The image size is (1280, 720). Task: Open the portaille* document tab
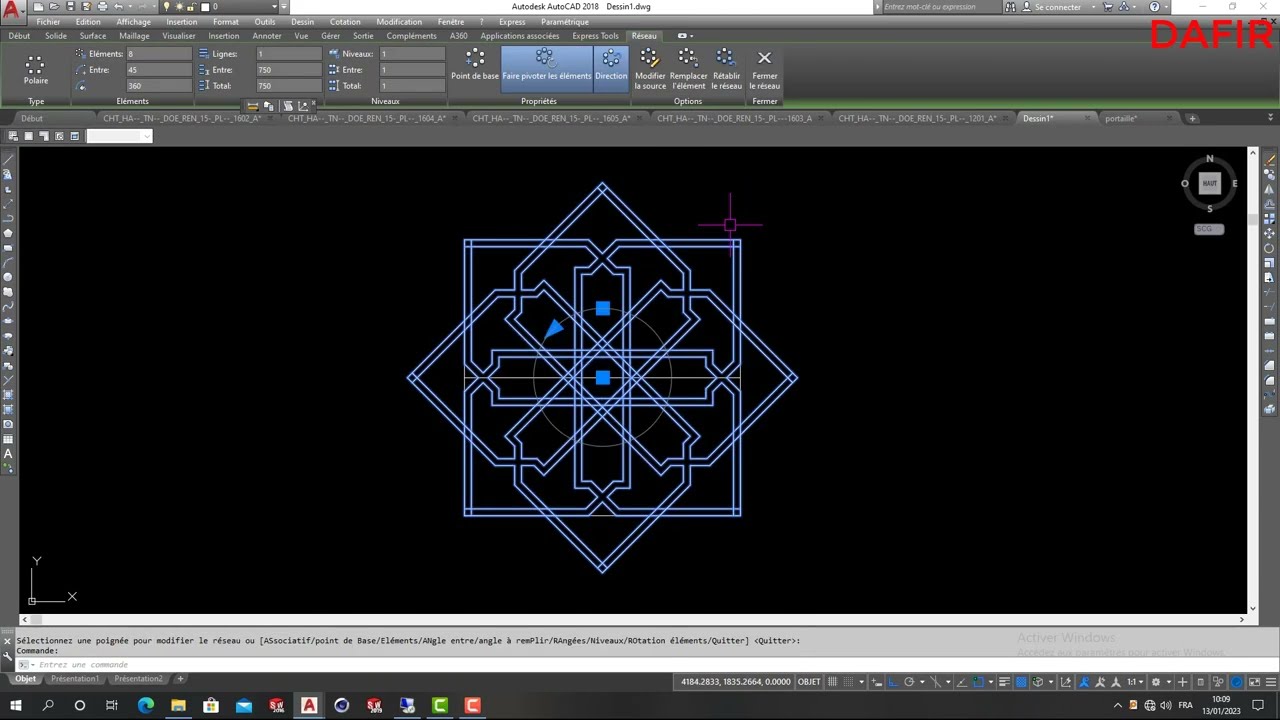pos(1121,118)
